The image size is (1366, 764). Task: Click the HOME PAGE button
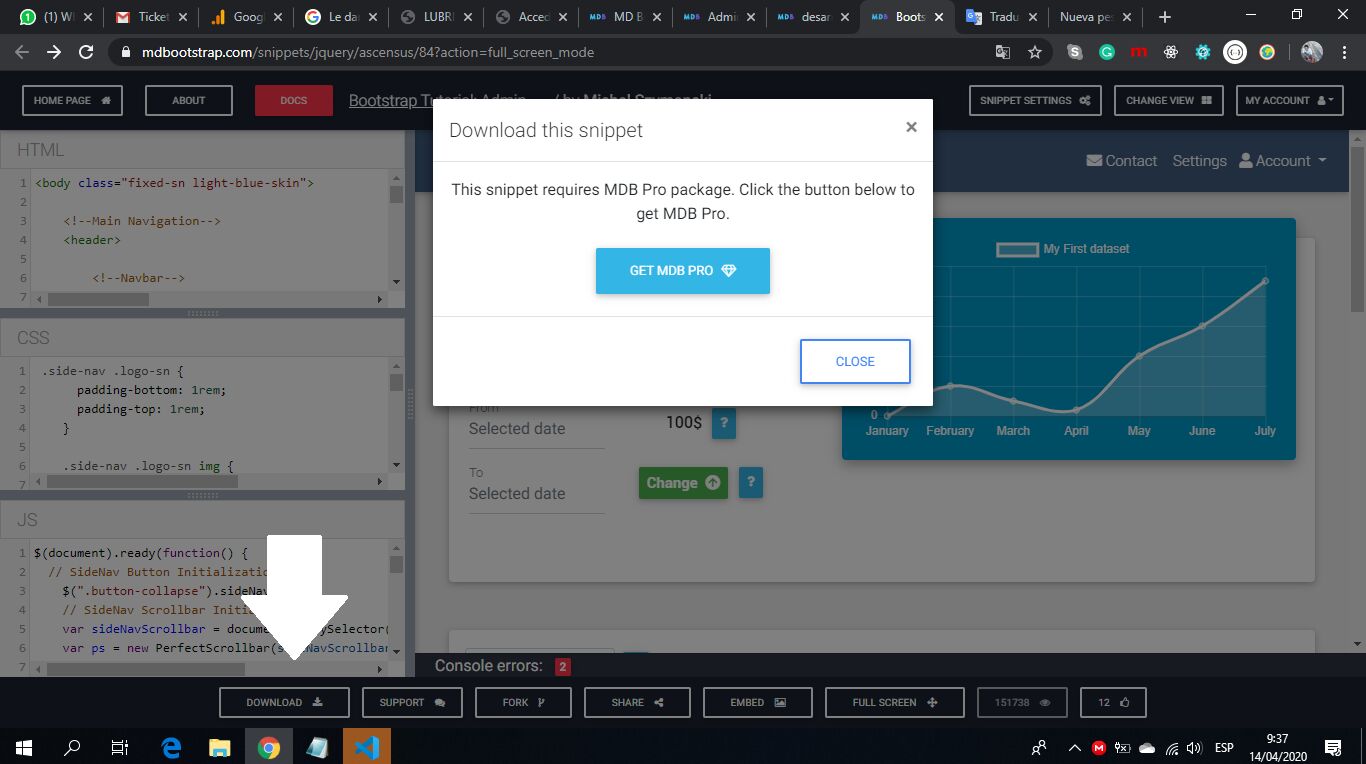click(72, 100)
